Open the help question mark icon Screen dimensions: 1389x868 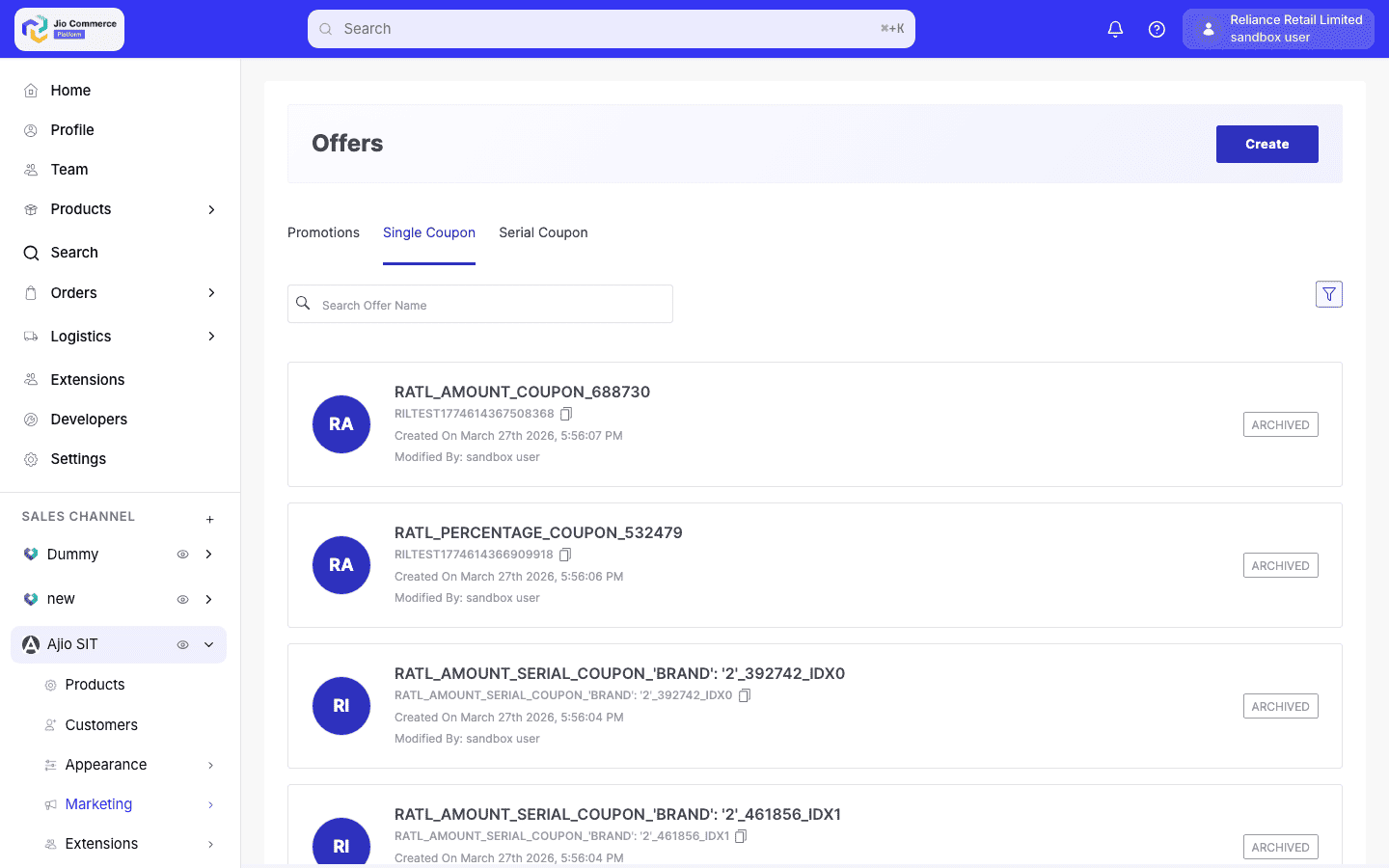(1157, 29)
